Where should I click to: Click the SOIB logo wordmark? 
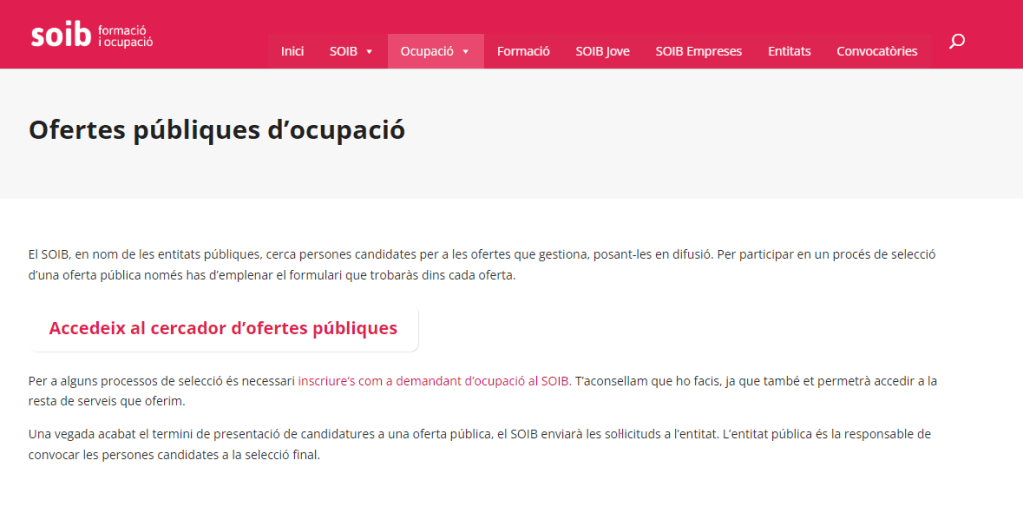click(x=61, y=36)
